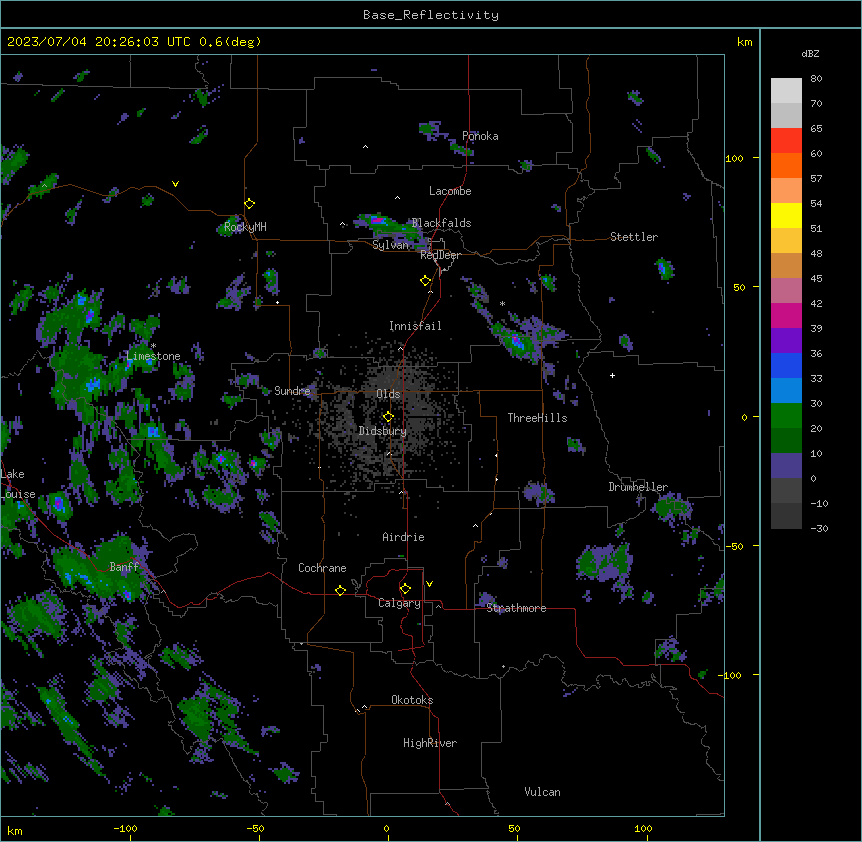
Task: Pick the yellow 51–54 dBZ legend band
Action: click(x=786, y=216)
